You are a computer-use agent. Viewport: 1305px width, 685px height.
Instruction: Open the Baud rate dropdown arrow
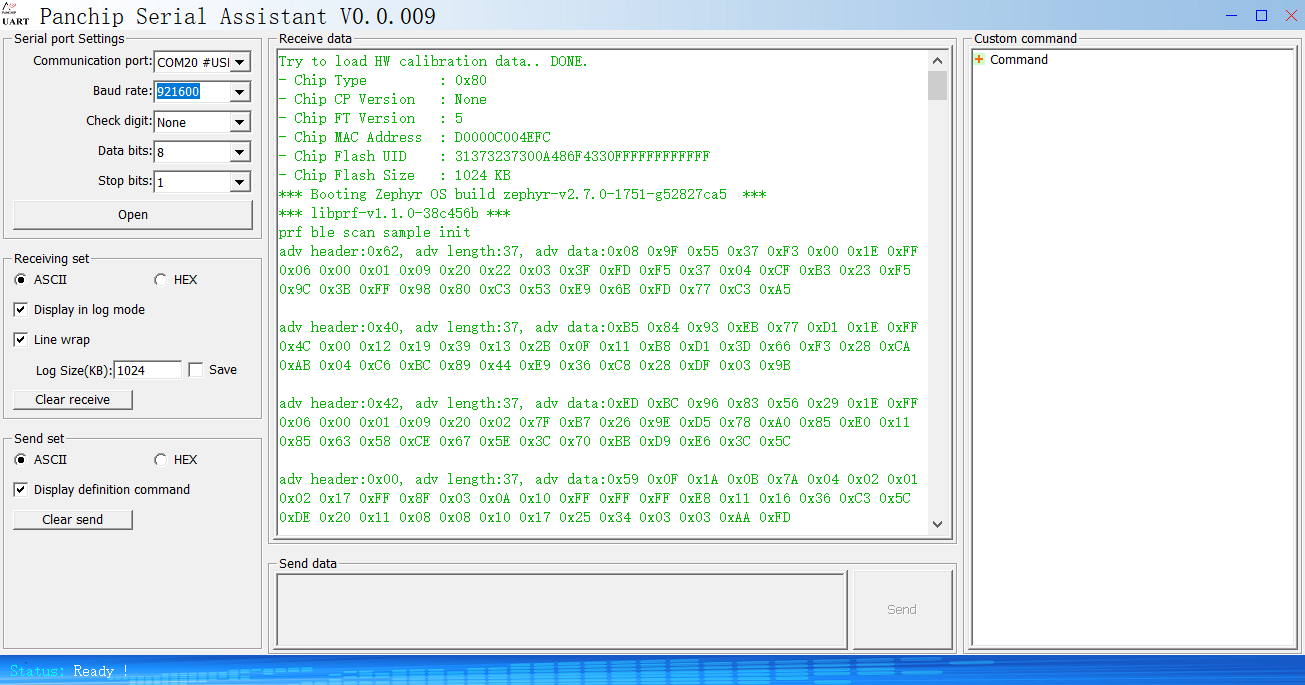pyautogui.click(x=239, y=92)
